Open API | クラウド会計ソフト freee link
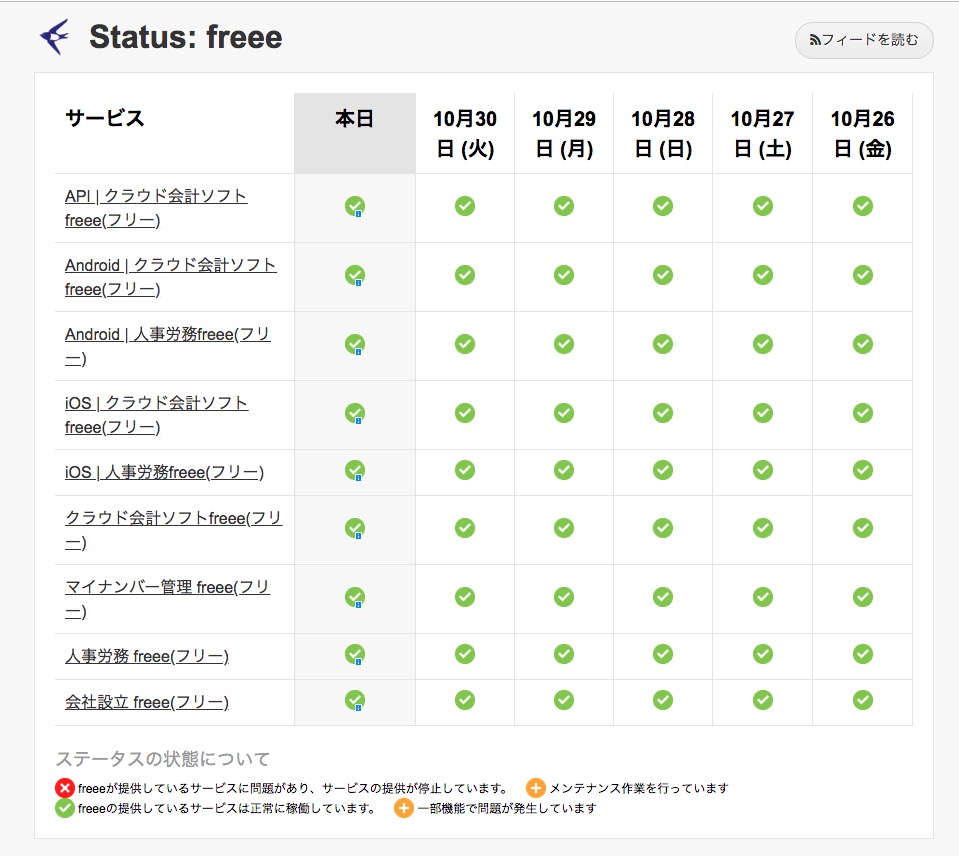 pos(156,208)
